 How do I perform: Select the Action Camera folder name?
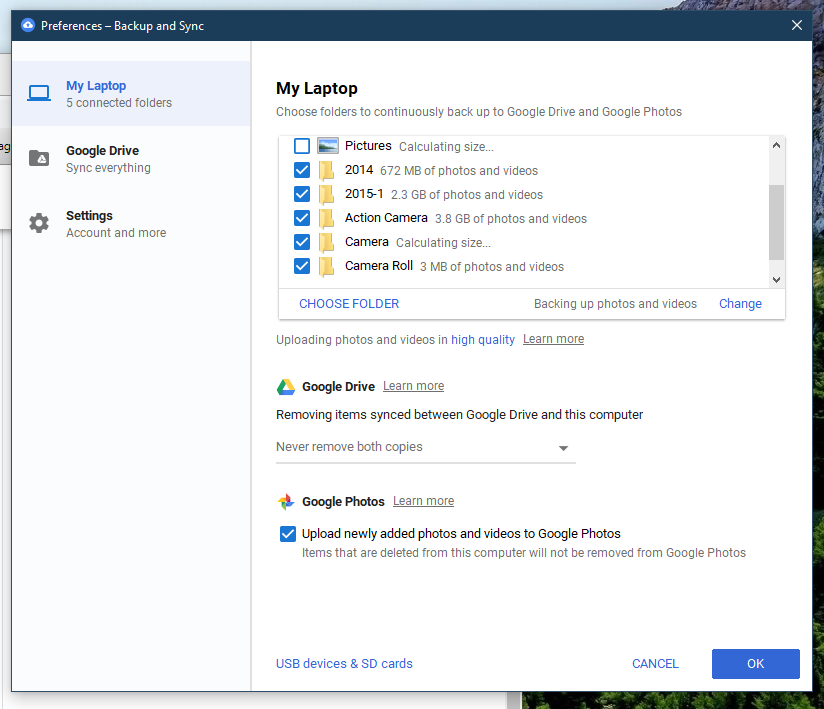click(386, 218)
